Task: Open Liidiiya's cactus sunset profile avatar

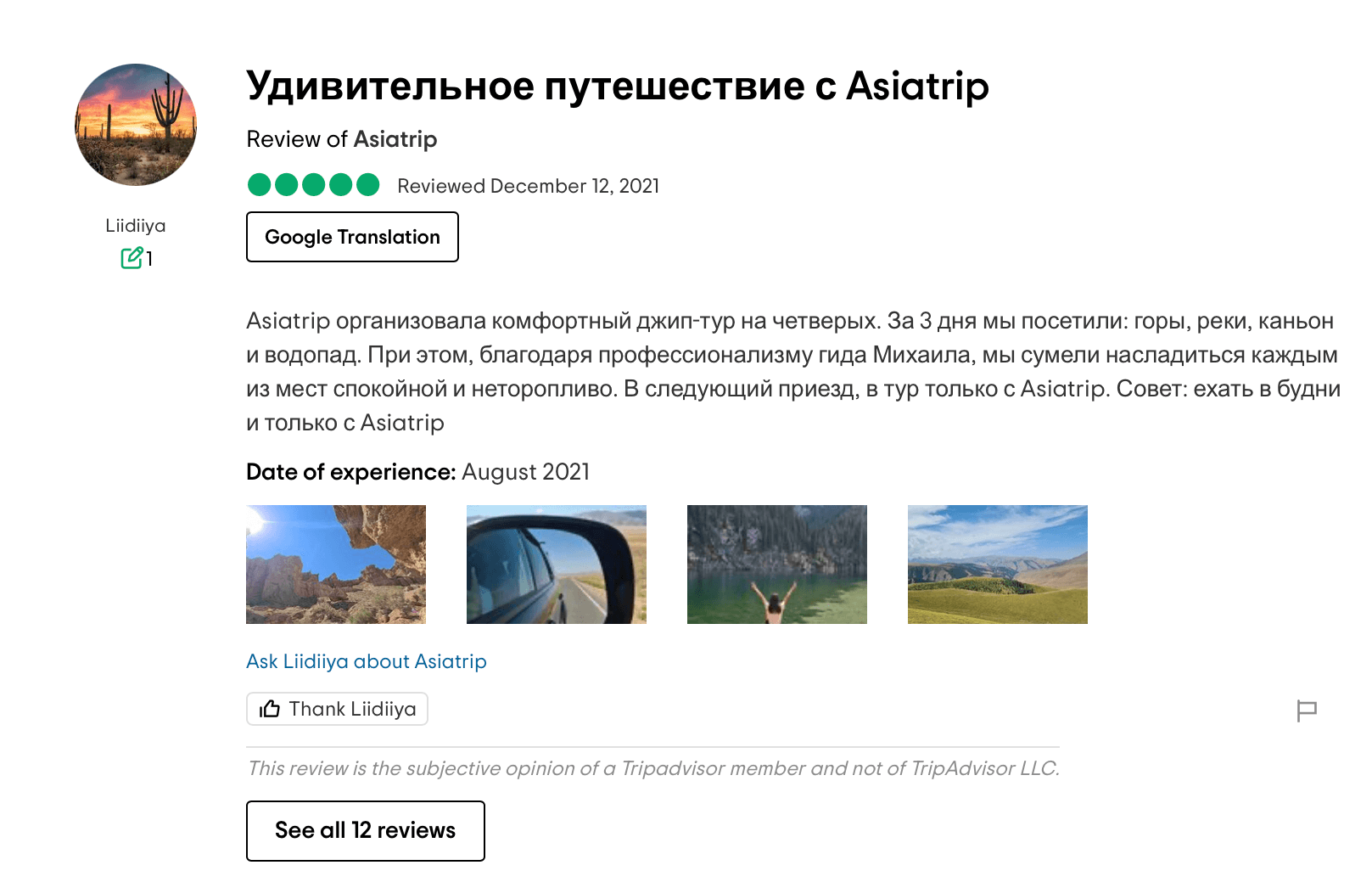Action: (136, 125)
